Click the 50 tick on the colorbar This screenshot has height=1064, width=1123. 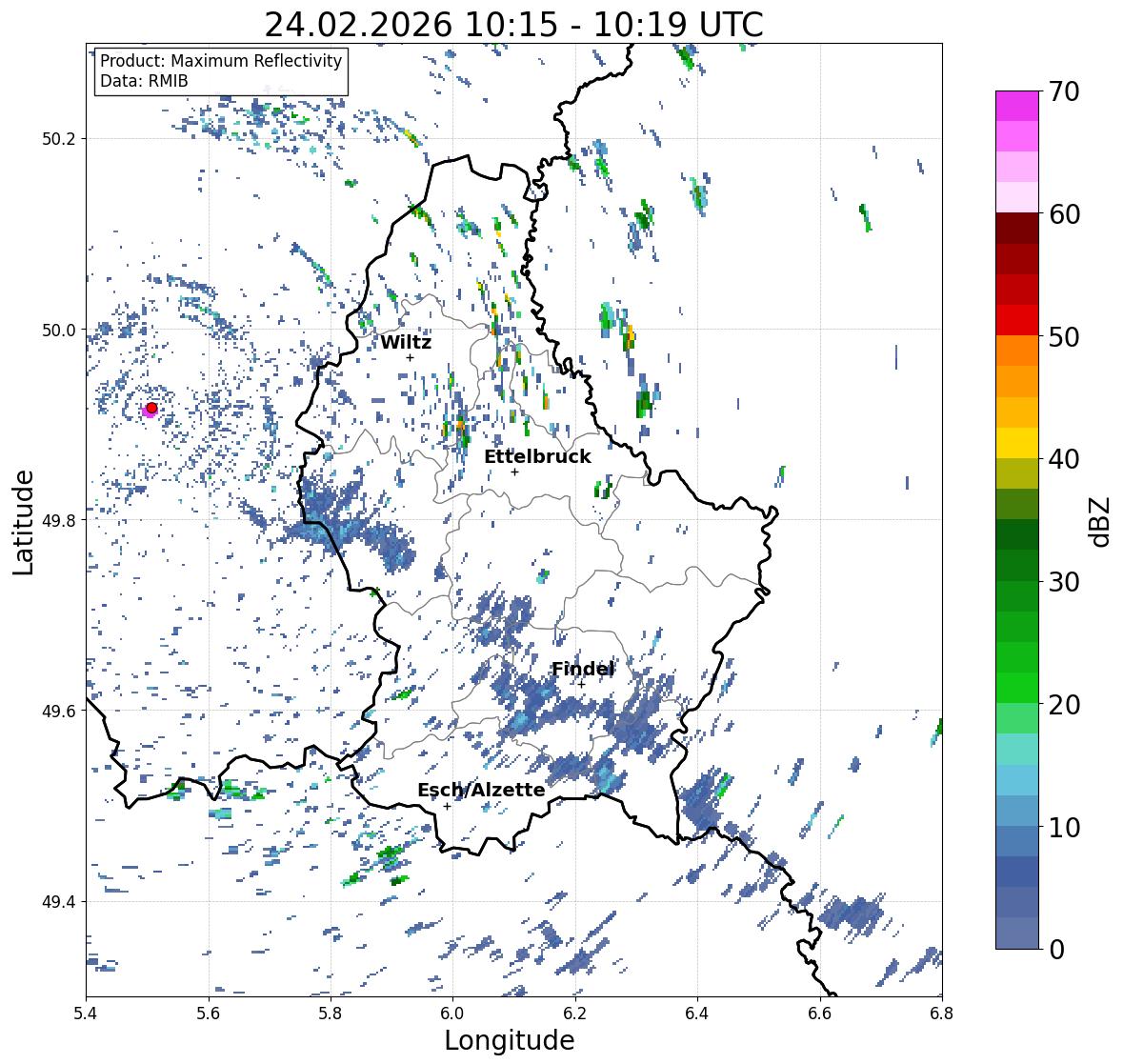[1064, 336]
